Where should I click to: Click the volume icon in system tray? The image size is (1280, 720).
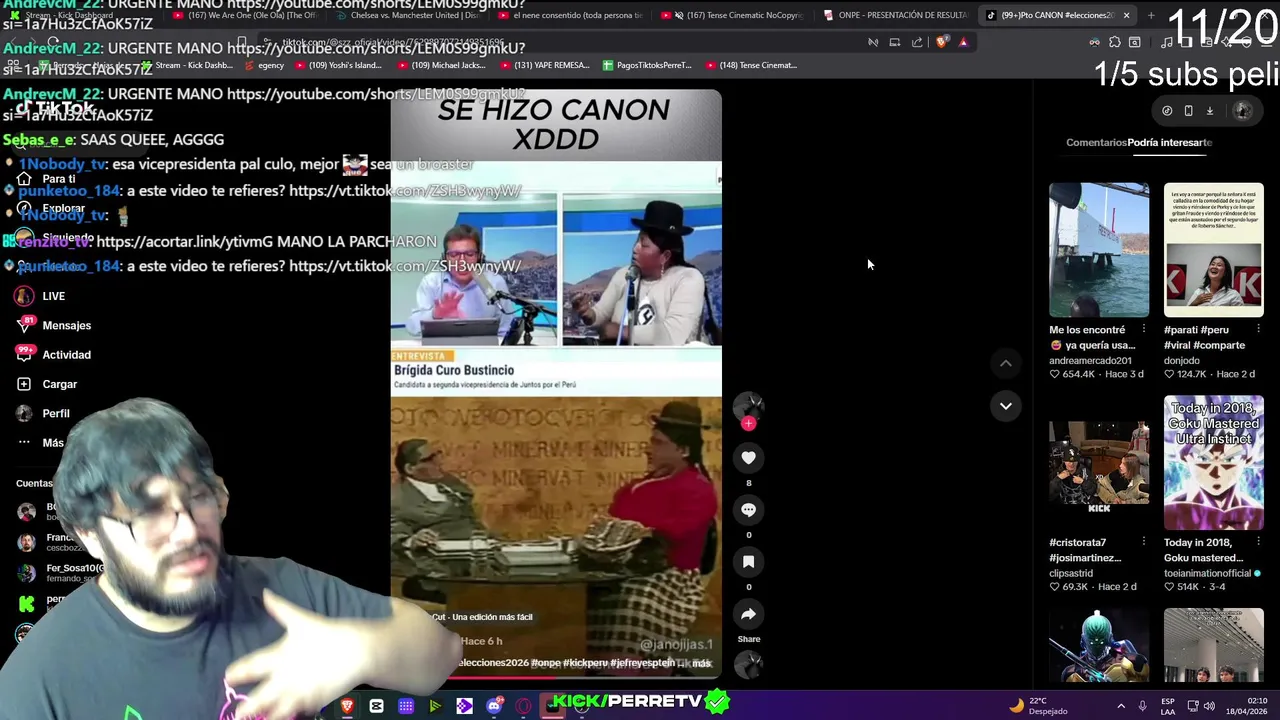tap(1210, 706)
